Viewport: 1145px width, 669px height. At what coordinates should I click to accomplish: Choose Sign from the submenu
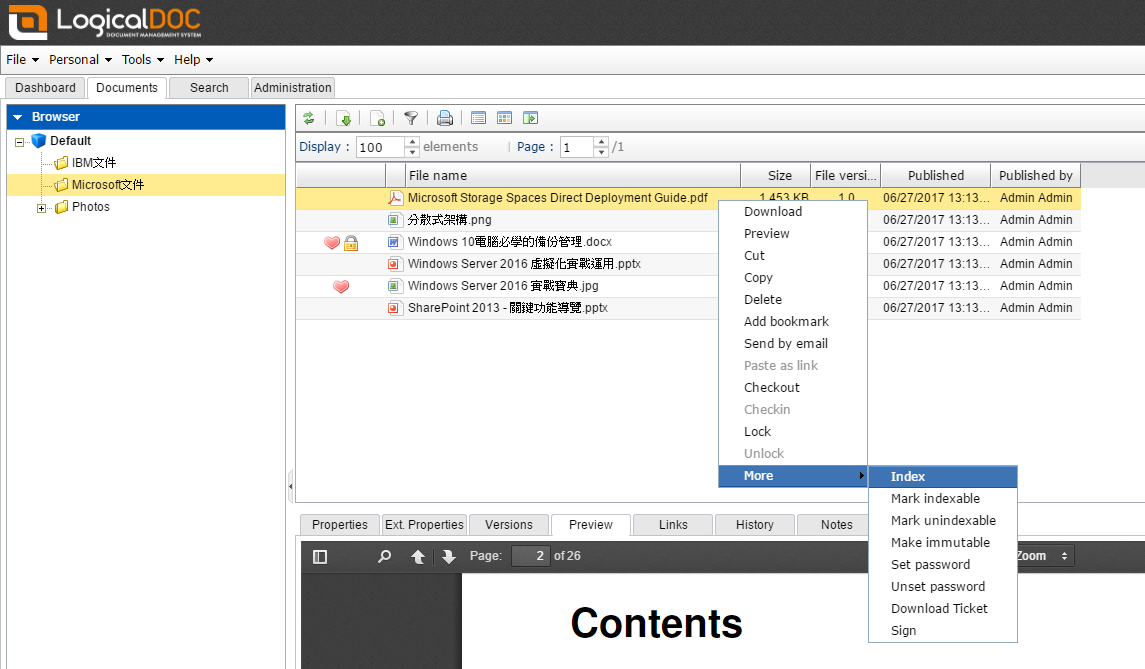point(943,630)
